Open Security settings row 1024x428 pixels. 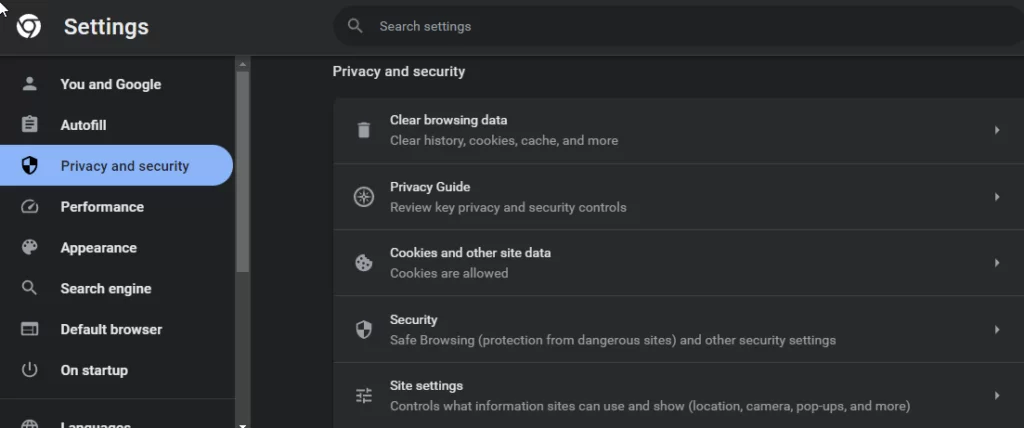click(x=679, y=329)
